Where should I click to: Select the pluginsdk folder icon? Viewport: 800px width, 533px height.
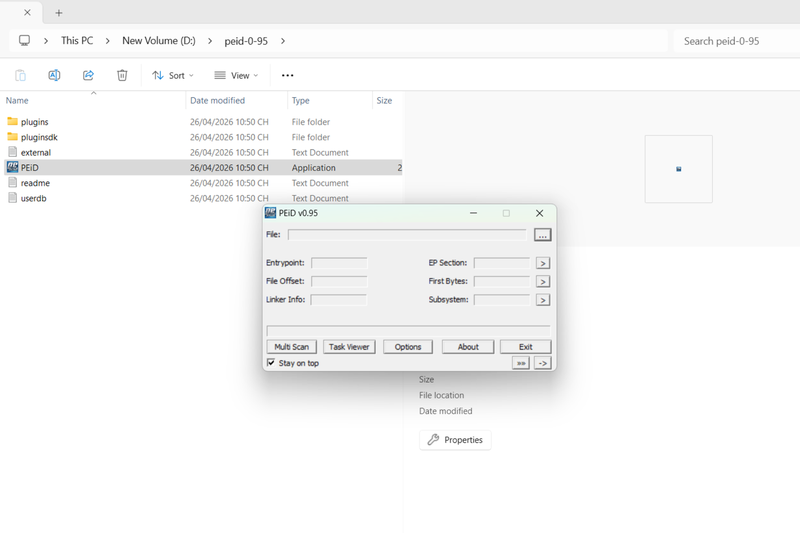click(13, 137)
